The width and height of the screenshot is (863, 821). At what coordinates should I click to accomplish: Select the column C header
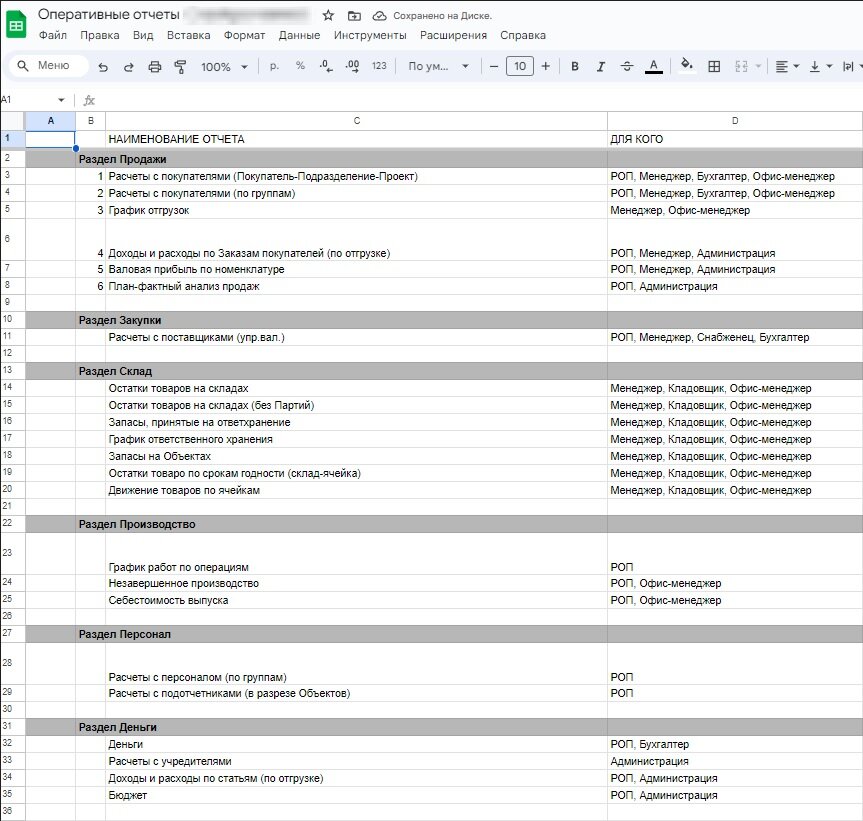pyautogui.click(x=356, y=121)
